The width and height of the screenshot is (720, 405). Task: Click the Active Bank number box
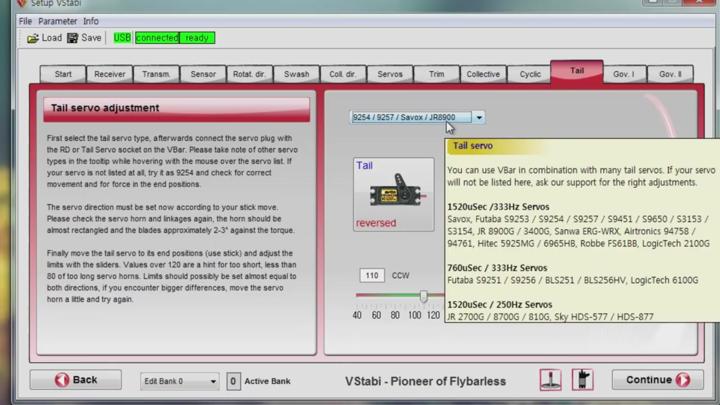click(233, 381)
